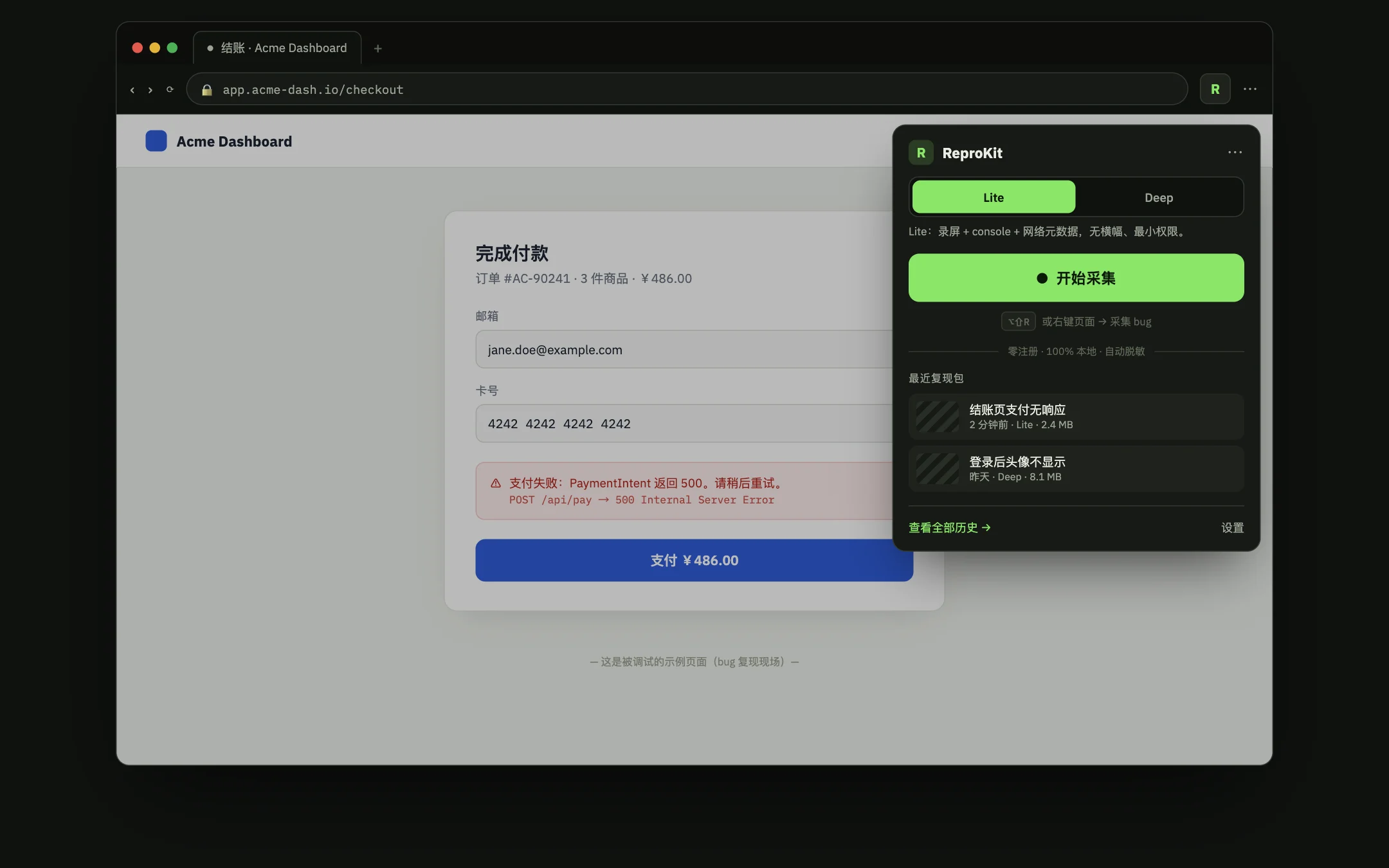Click the thumbnail of 结账页支付无响应
1389x868 pixels.
(938, 417)
